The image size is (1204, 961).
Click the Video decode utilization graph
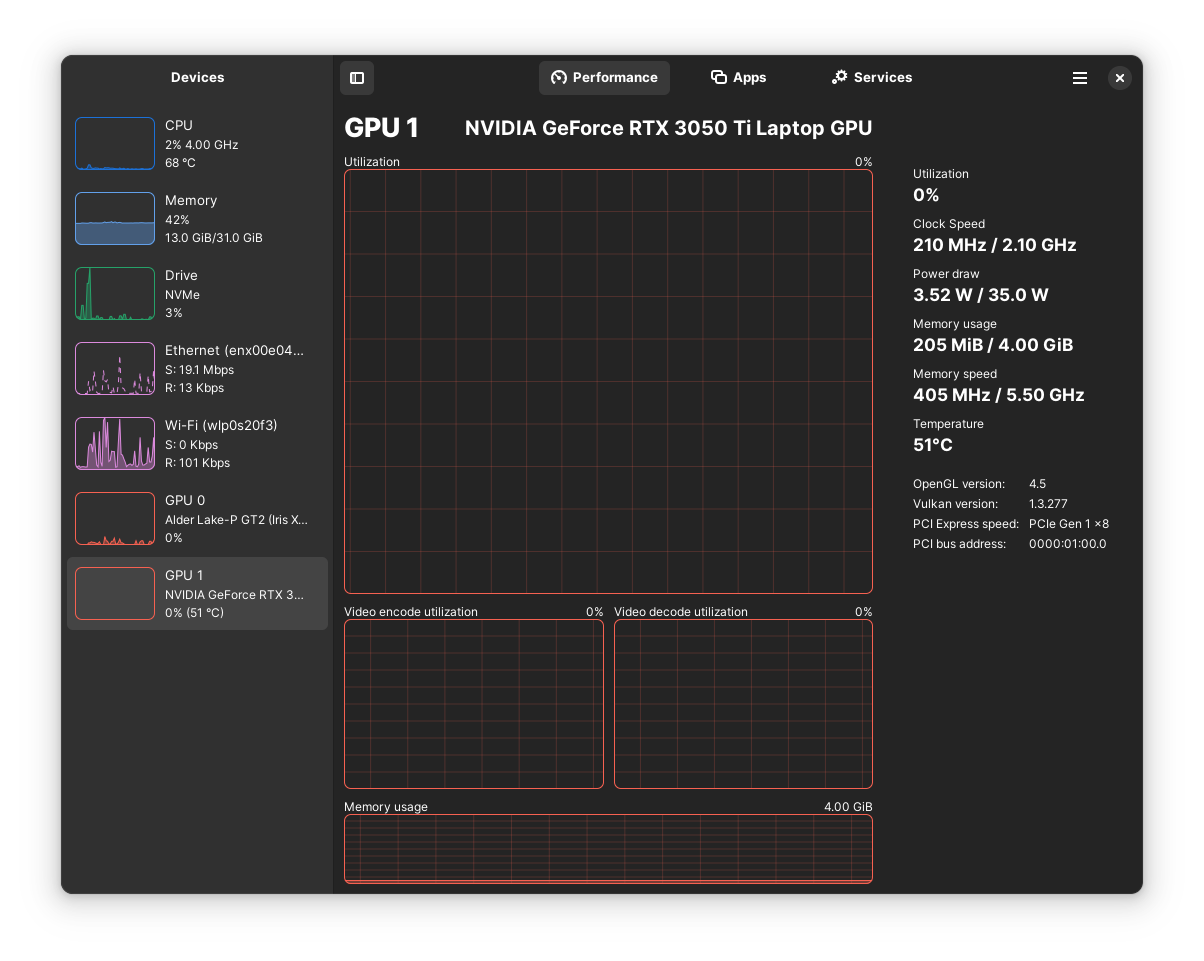pyautogui.click(x=743, y=704)
